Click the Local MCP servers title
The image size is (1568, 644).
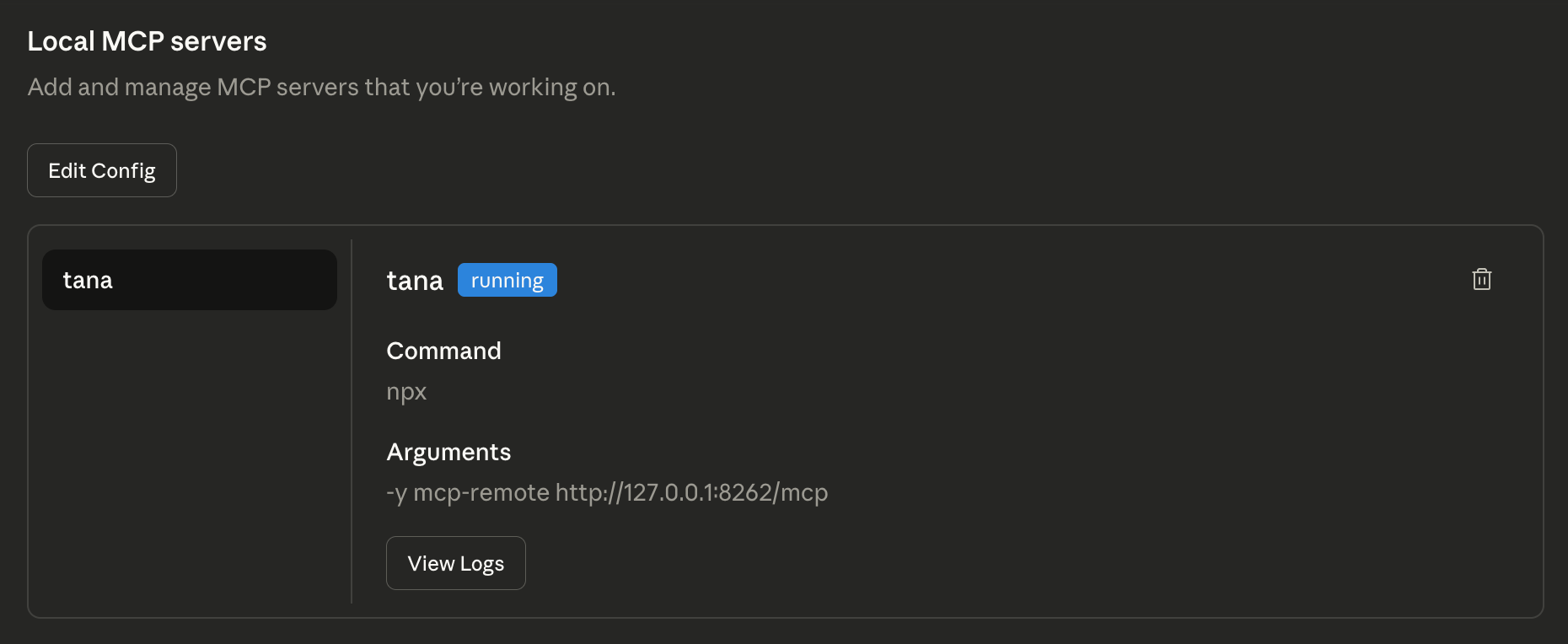pyautogui.click(x=147, y=41)
